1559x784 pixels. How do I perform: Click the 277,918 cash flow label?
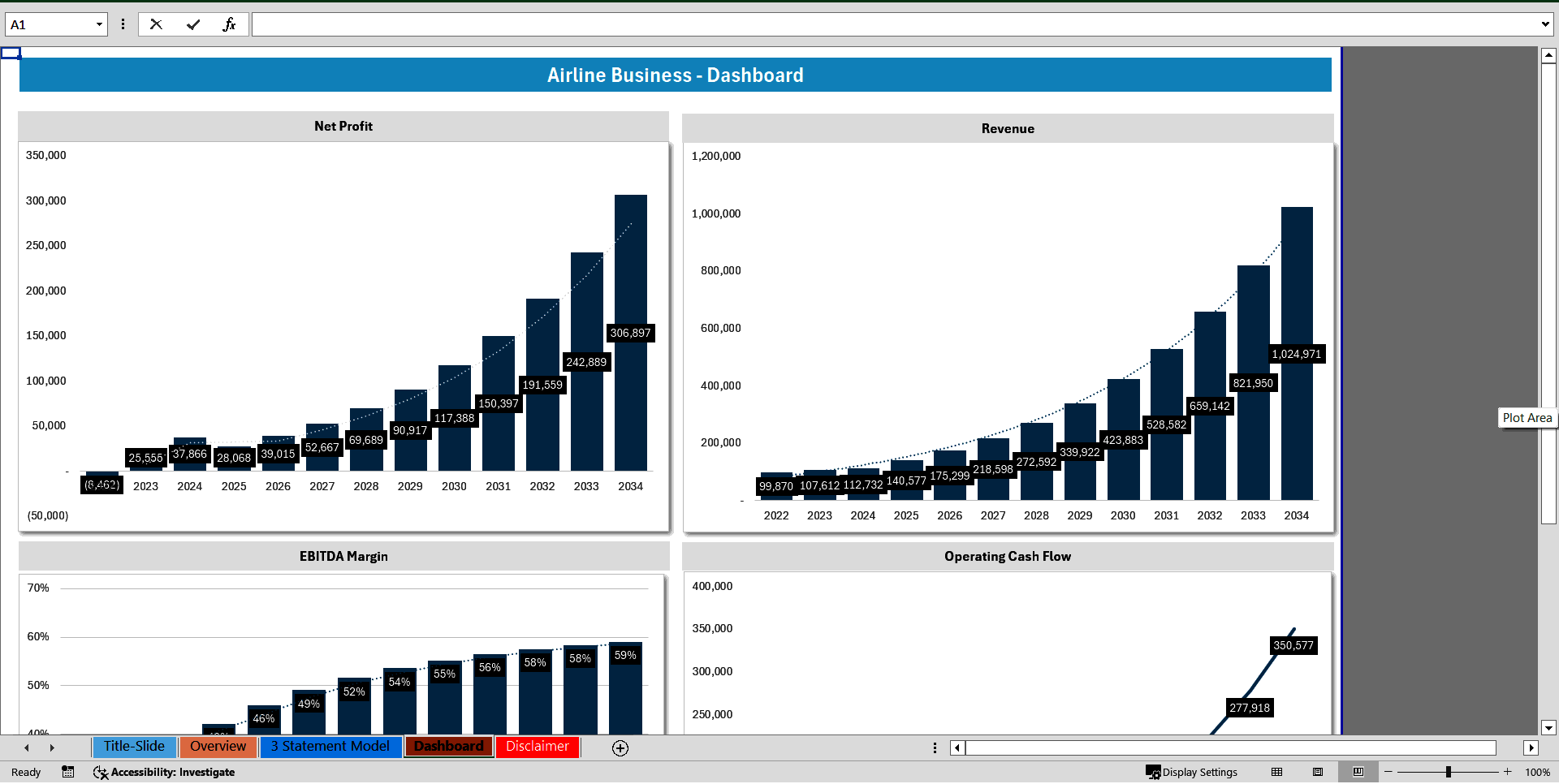1249,708
